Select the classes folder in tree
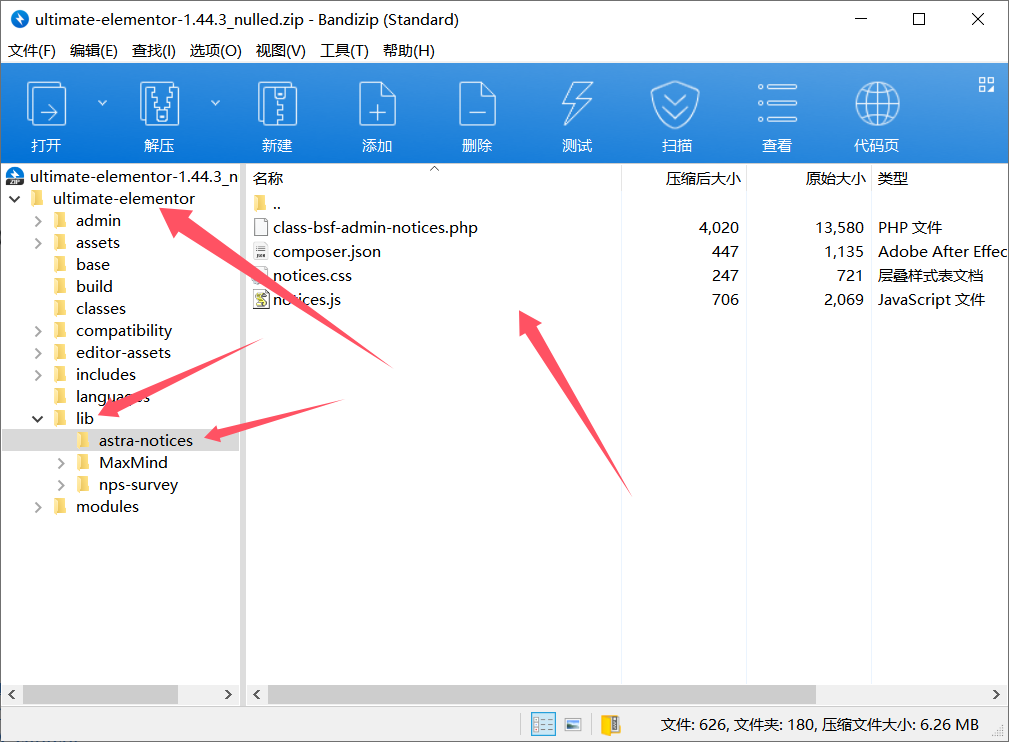Screen dimensions: 1009x742 click(100, 309)
